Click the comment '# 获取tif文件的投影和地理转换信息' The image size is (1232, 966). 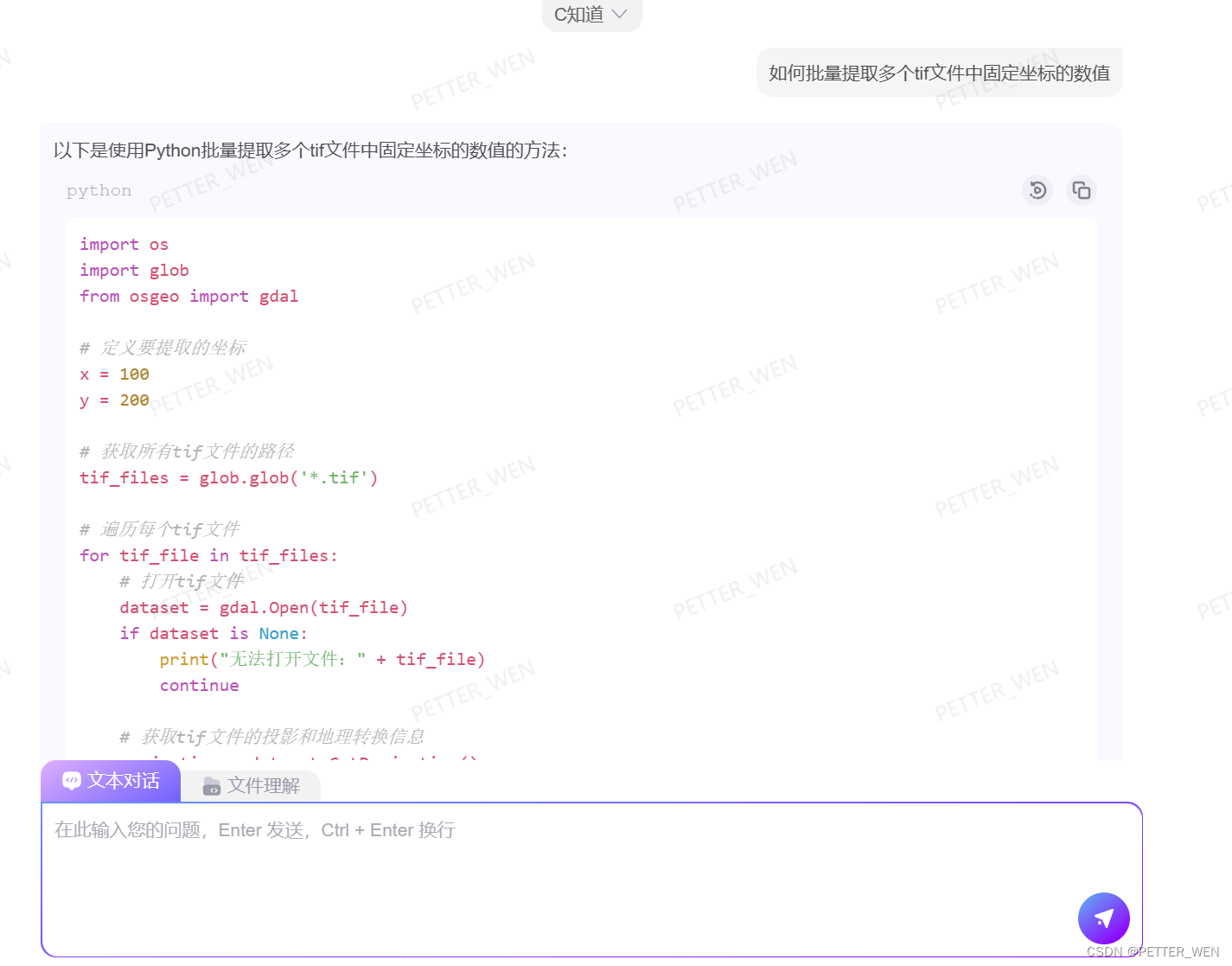pyautogui.click(x=271, y=737)
